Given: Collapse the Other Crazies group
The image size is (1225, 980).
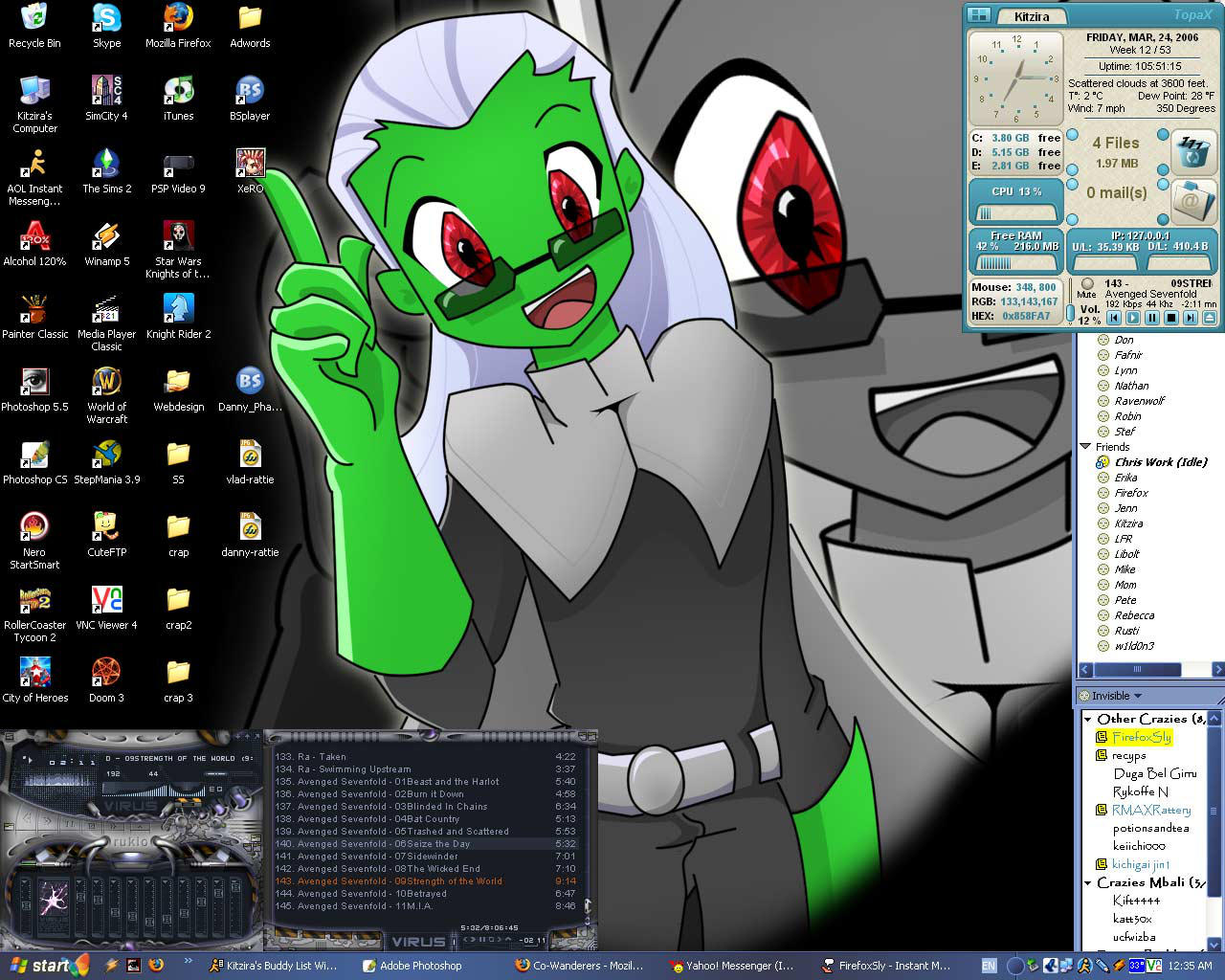Looking at the screenshot, I should [x=1088, y=719].
